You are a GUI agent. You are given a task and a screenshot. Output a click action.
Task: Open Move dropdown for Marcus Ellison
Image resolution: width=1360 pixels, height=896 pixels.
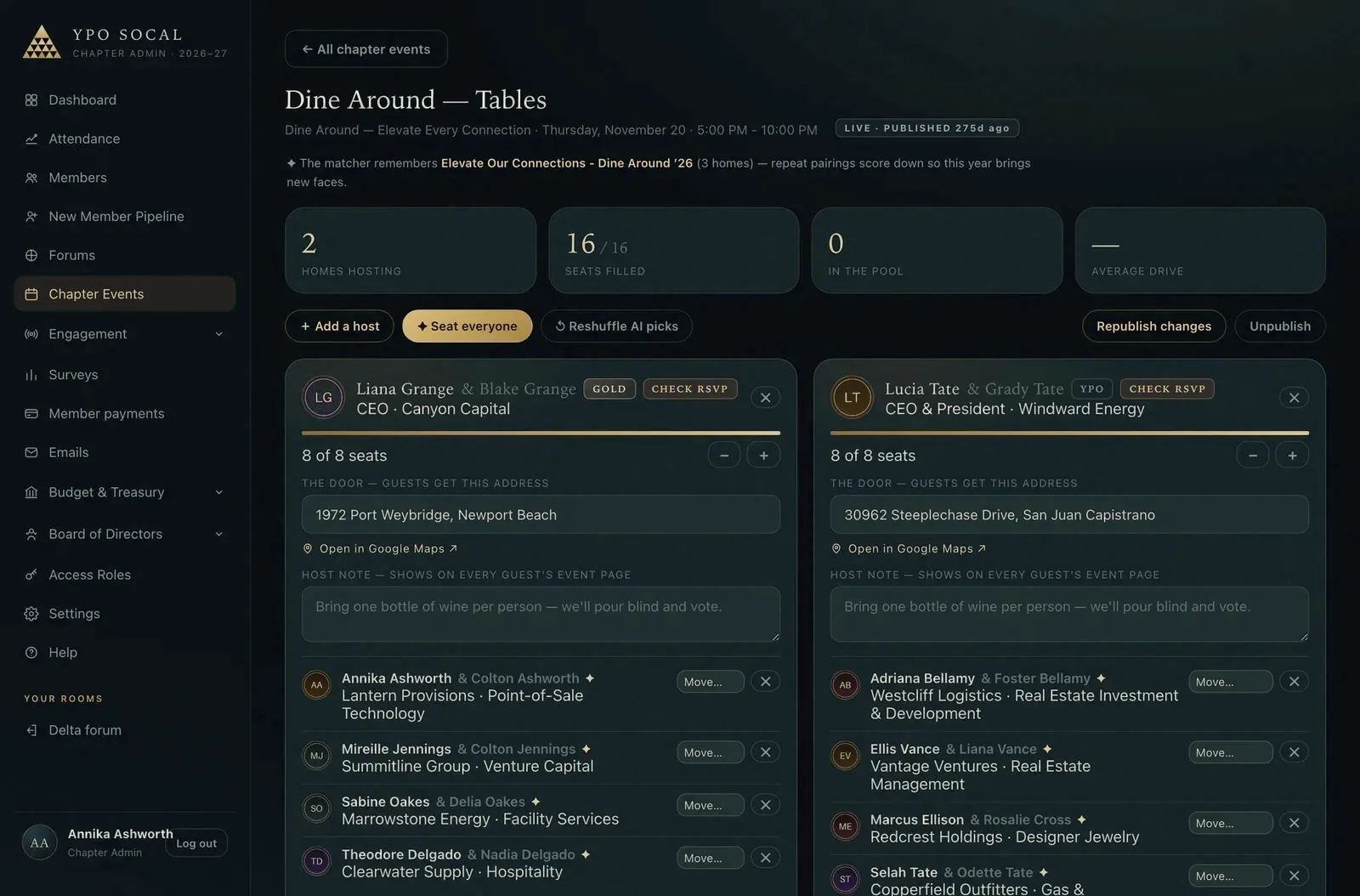(1231, 823)
